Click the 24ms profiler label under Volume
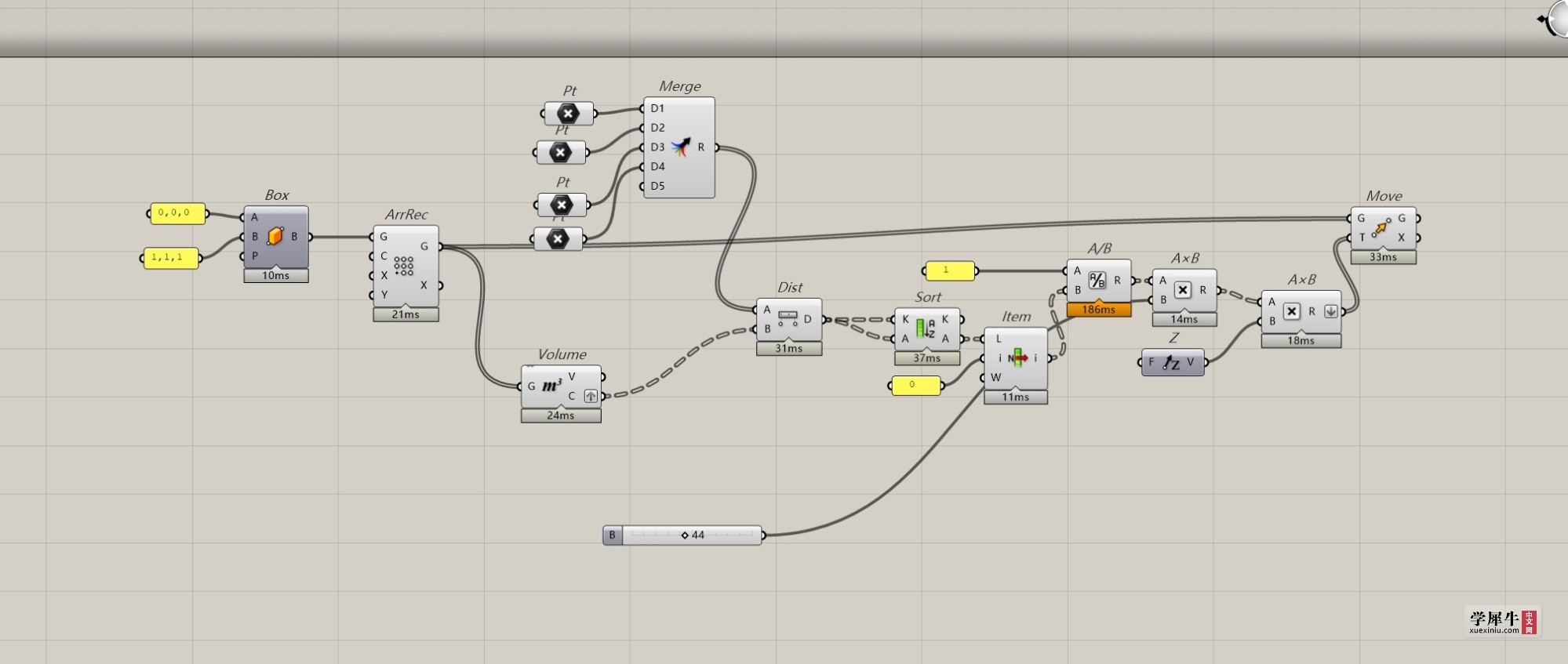The image size is (1568, 664). pyautogui.click(x=561, y=415)
